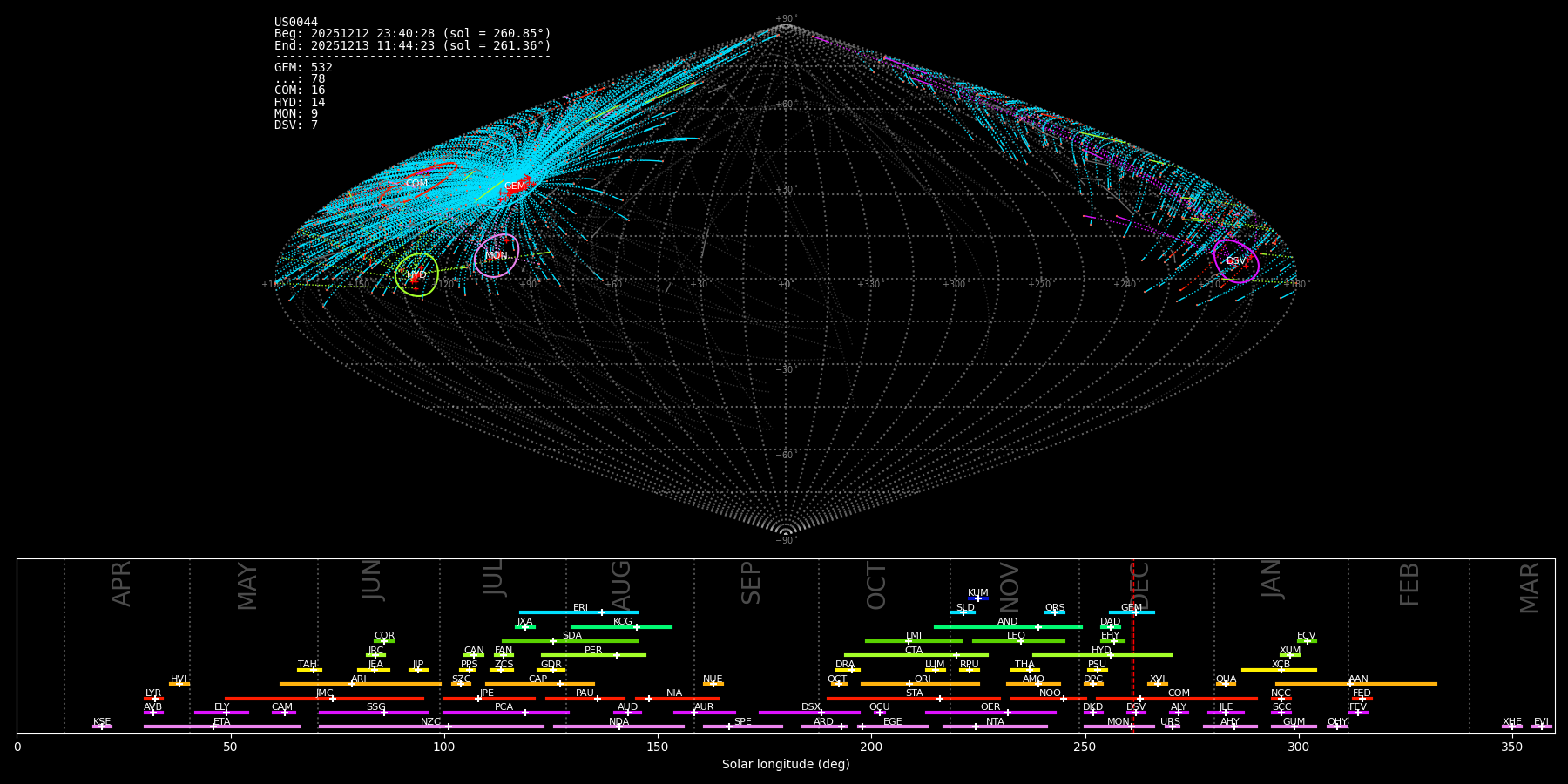Click the 'DSV: 7' count in legend
The image size is (1568, 784).
click(296, 125)
